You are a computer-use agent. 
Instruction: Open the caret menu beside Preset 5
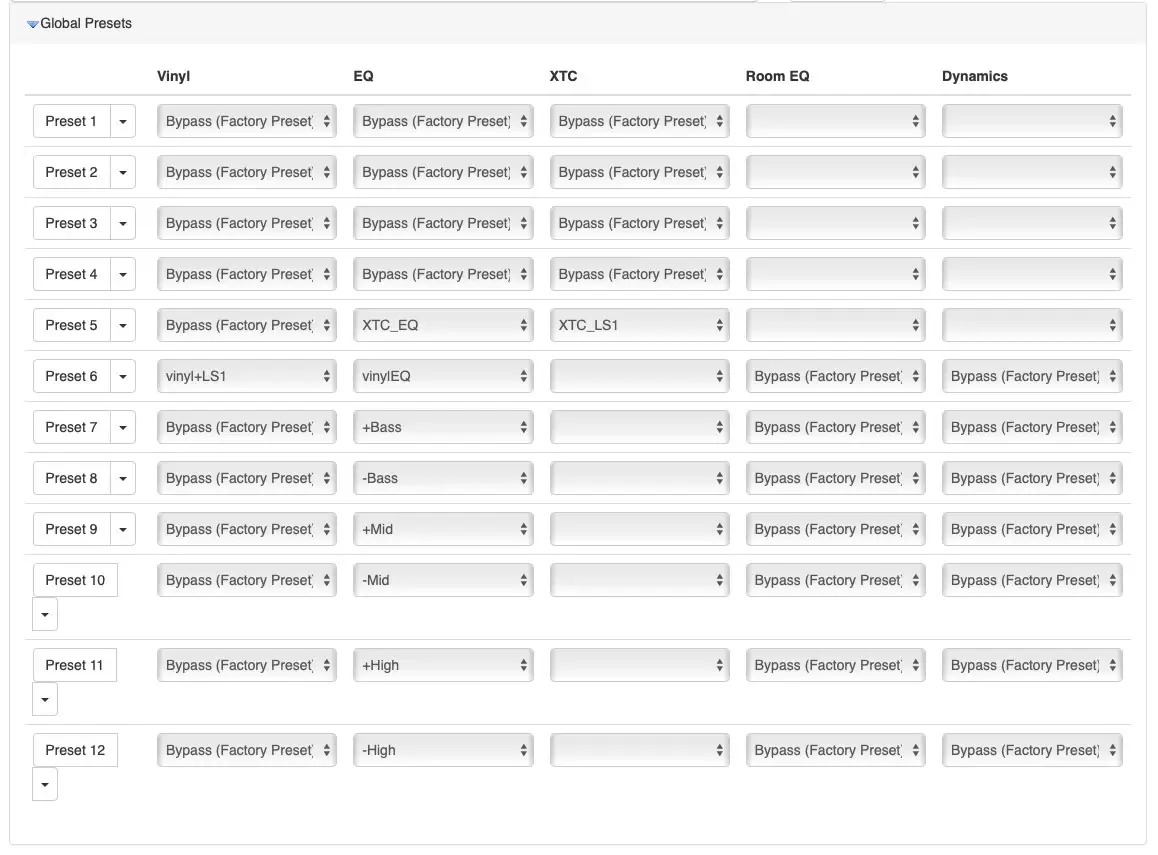tap(122, 325)
